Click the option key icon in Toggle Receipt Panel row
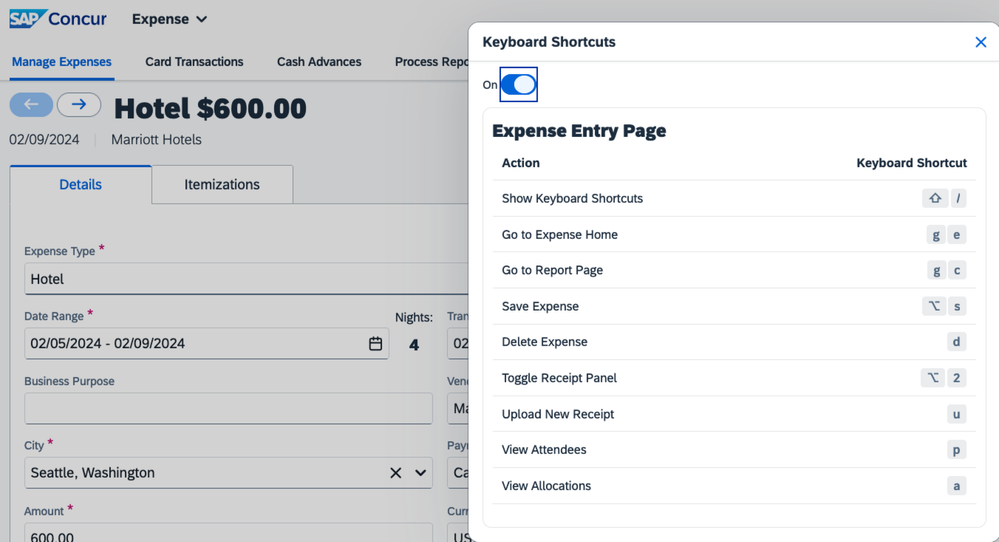 (x=933, y=378)
